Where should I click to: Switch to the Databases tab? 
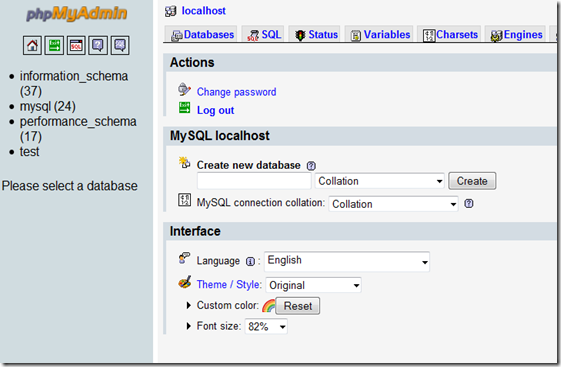pos(202,35)
